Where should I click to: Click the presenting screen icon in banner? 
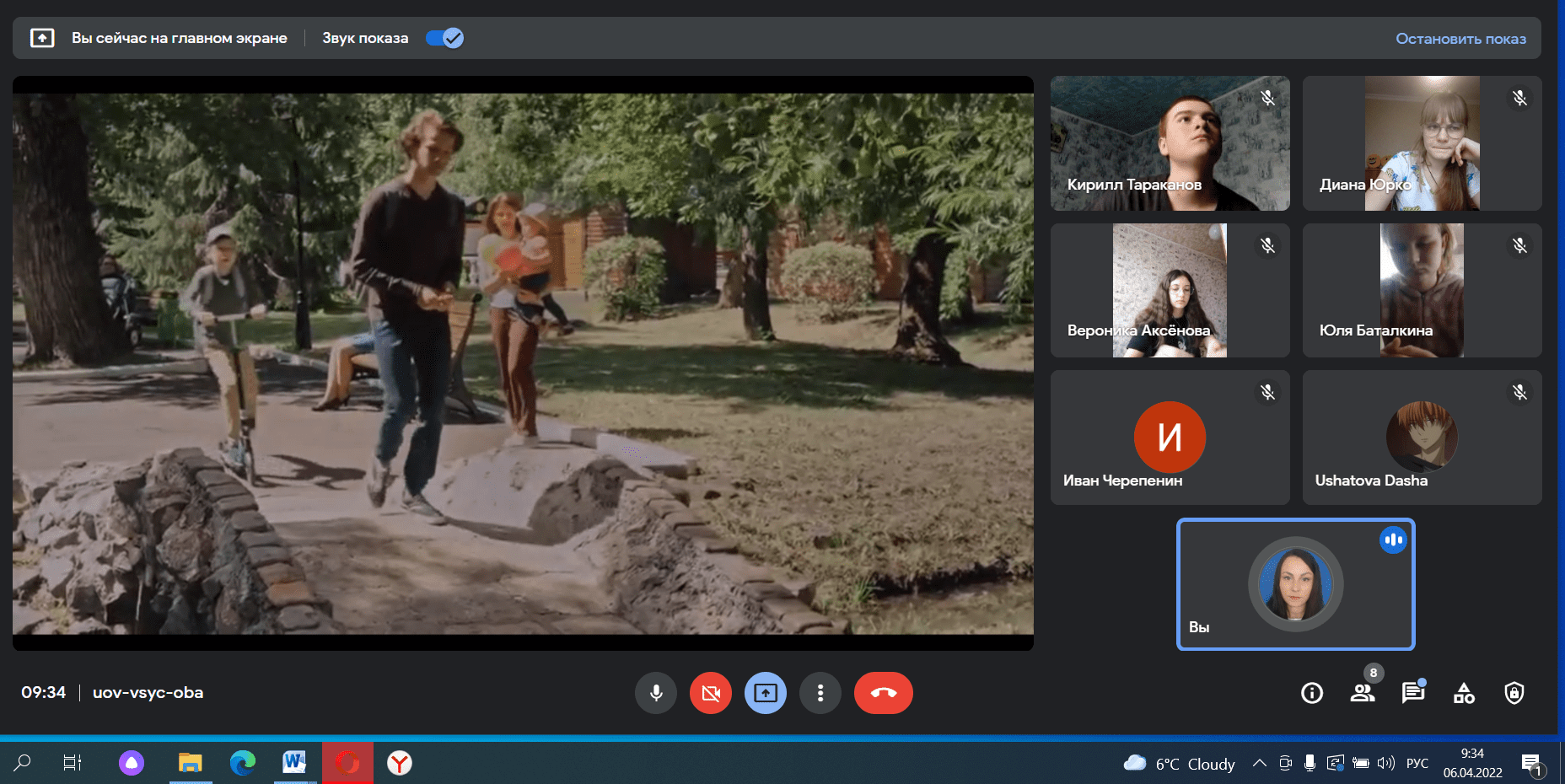42,38
